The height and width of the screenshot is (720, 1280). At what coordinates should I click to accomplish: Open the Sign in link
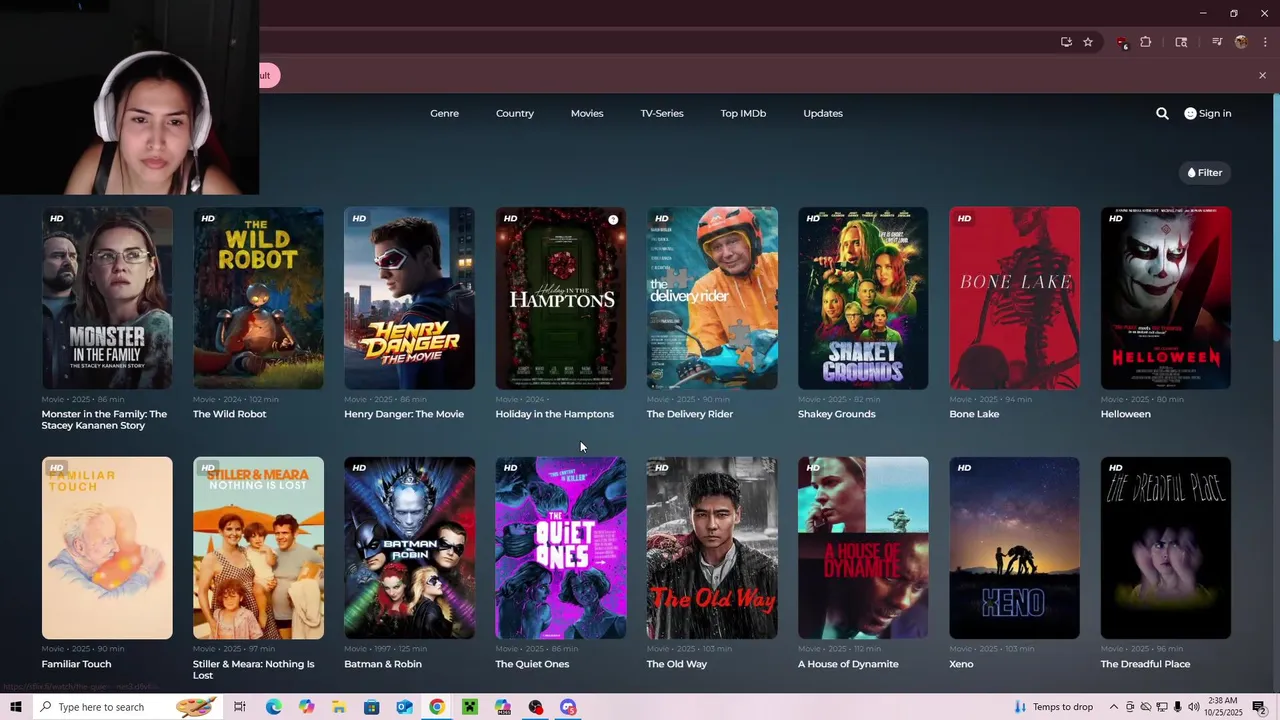coord(1207,113)
